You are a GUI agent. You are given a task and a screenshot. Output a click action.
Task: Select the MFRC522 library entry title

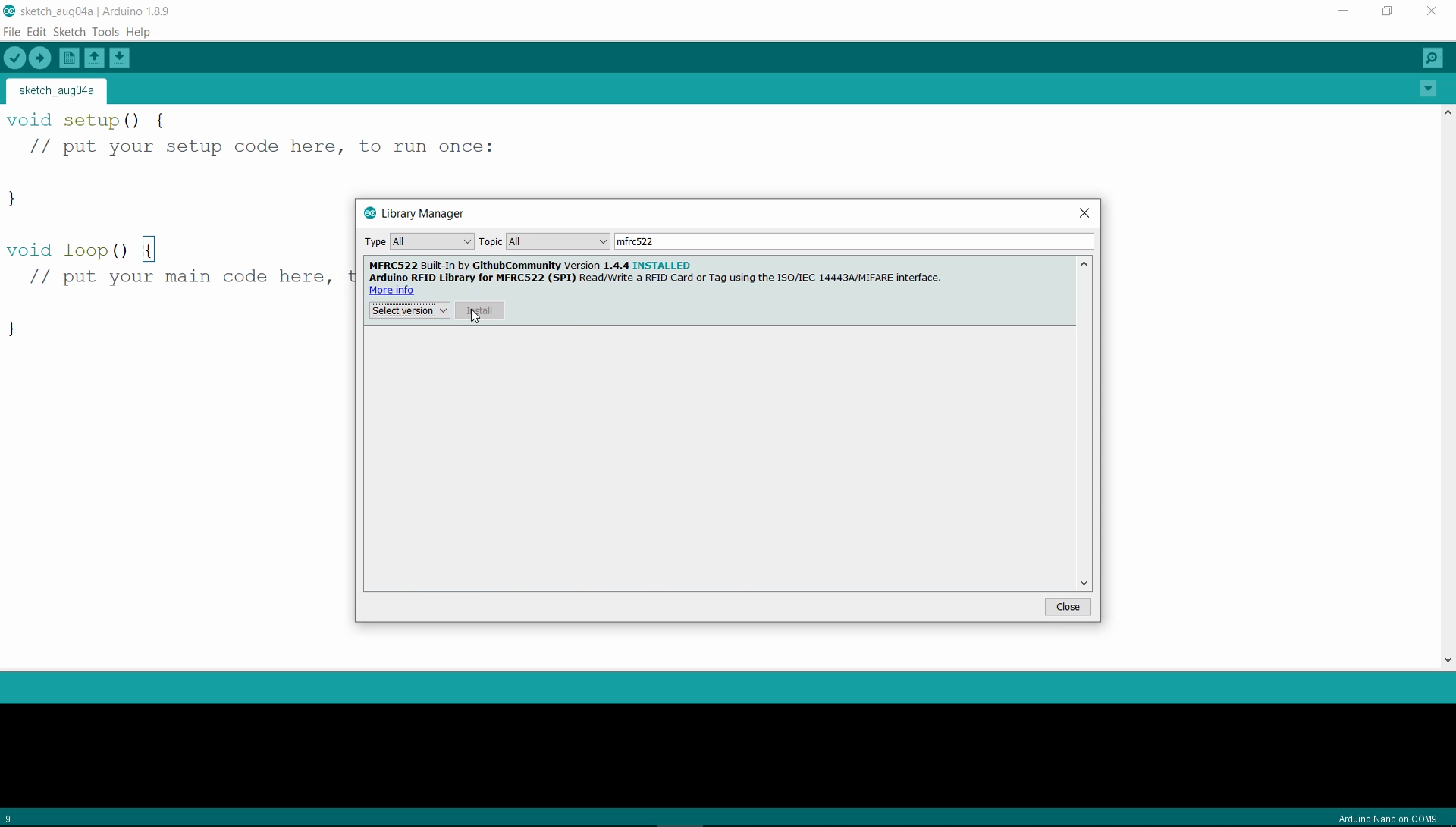394,266
